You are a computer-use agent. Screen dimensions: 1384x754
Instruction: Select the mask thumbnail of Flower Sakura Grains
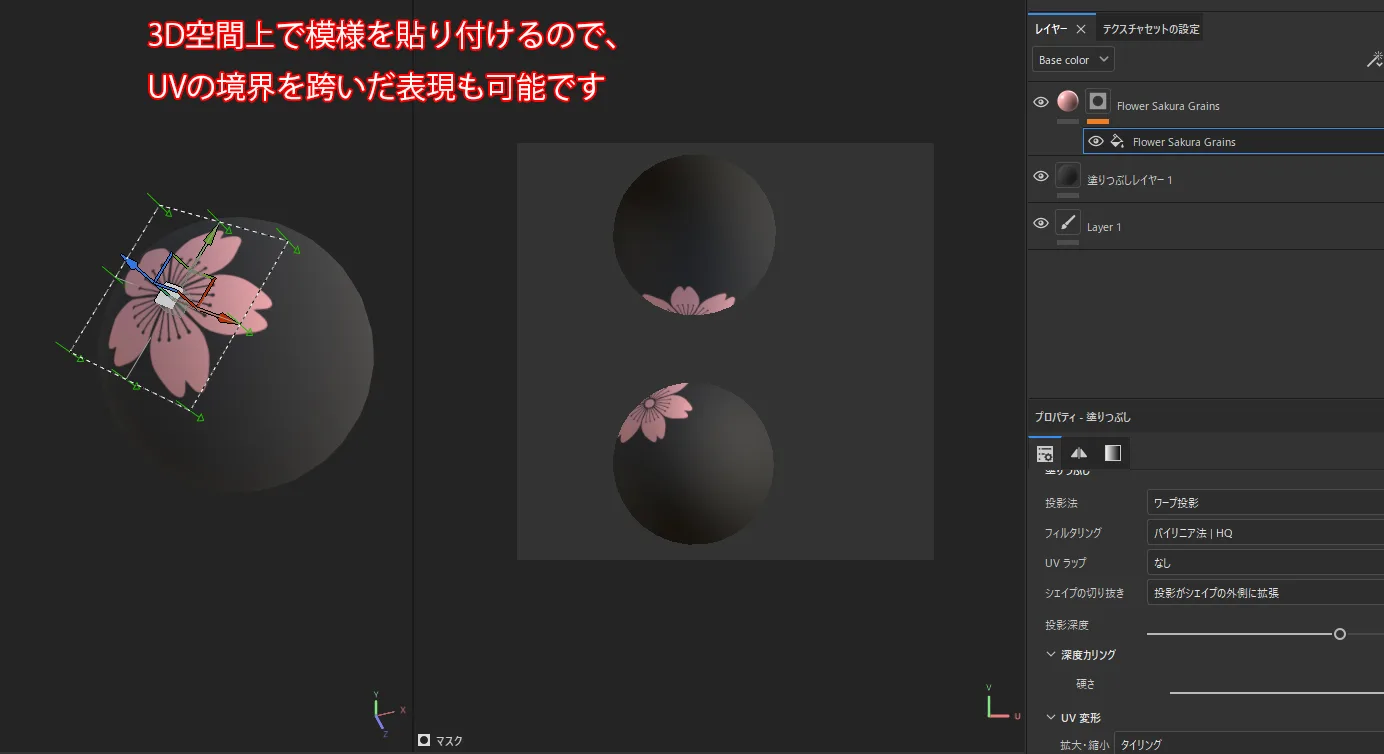[1098, 101]
